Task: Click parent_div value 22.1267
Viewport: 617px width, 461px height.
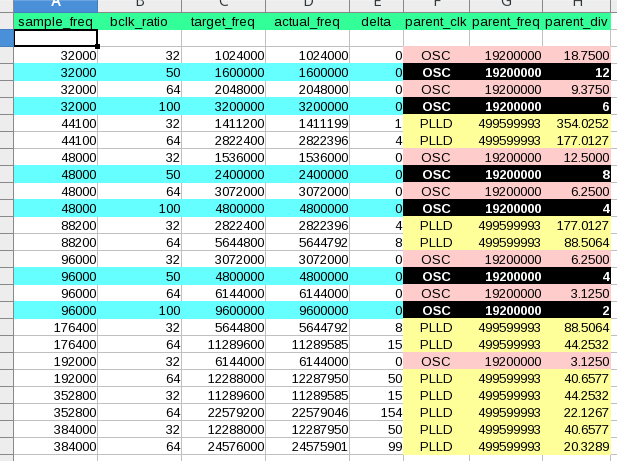Action: click(x=576, y=412)
